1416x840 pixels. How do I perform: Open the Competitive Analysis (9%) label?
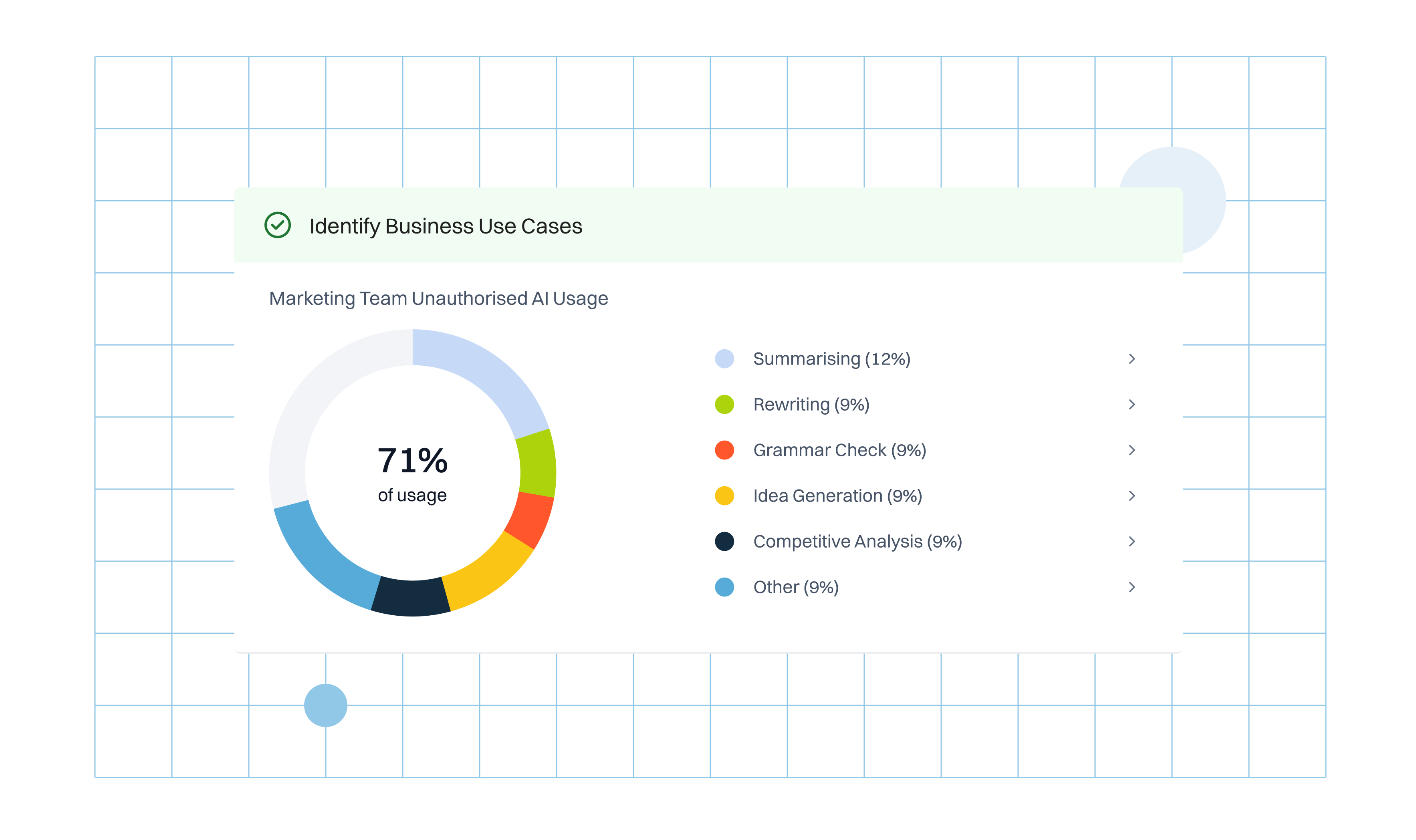[x=857, y=541]
